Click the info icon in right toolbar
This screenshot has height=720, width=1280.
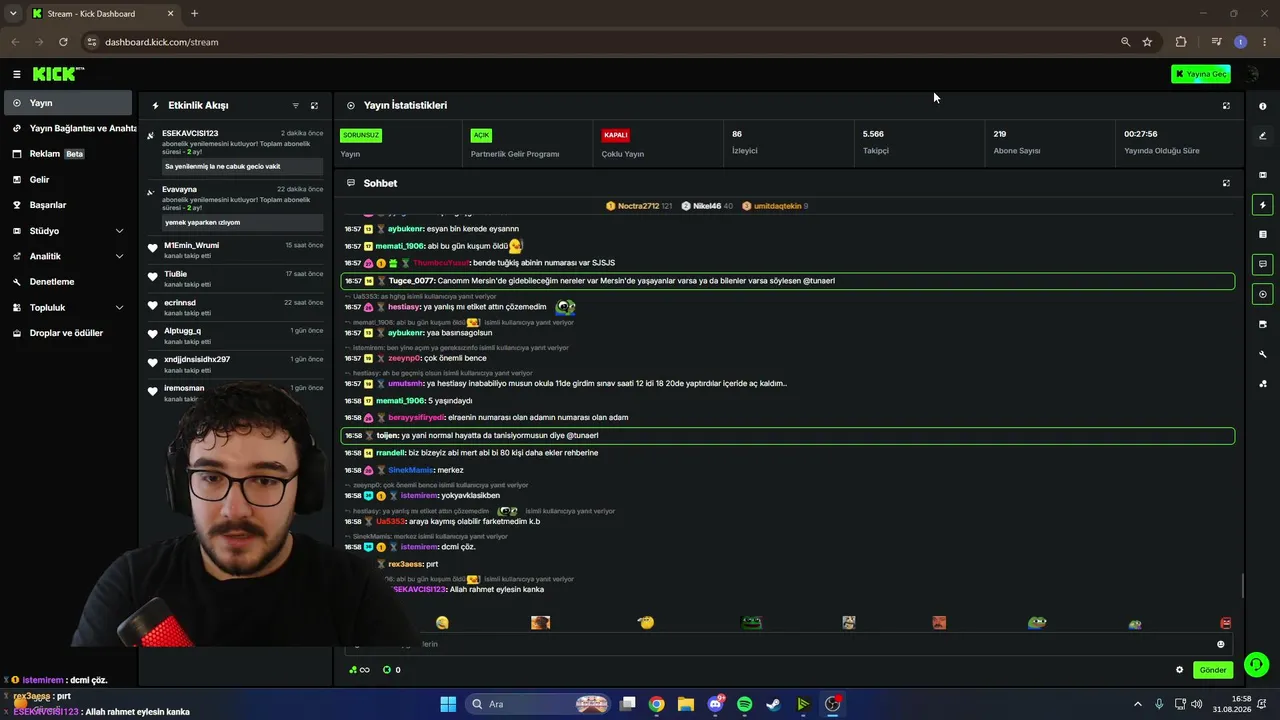point(1263,106)
